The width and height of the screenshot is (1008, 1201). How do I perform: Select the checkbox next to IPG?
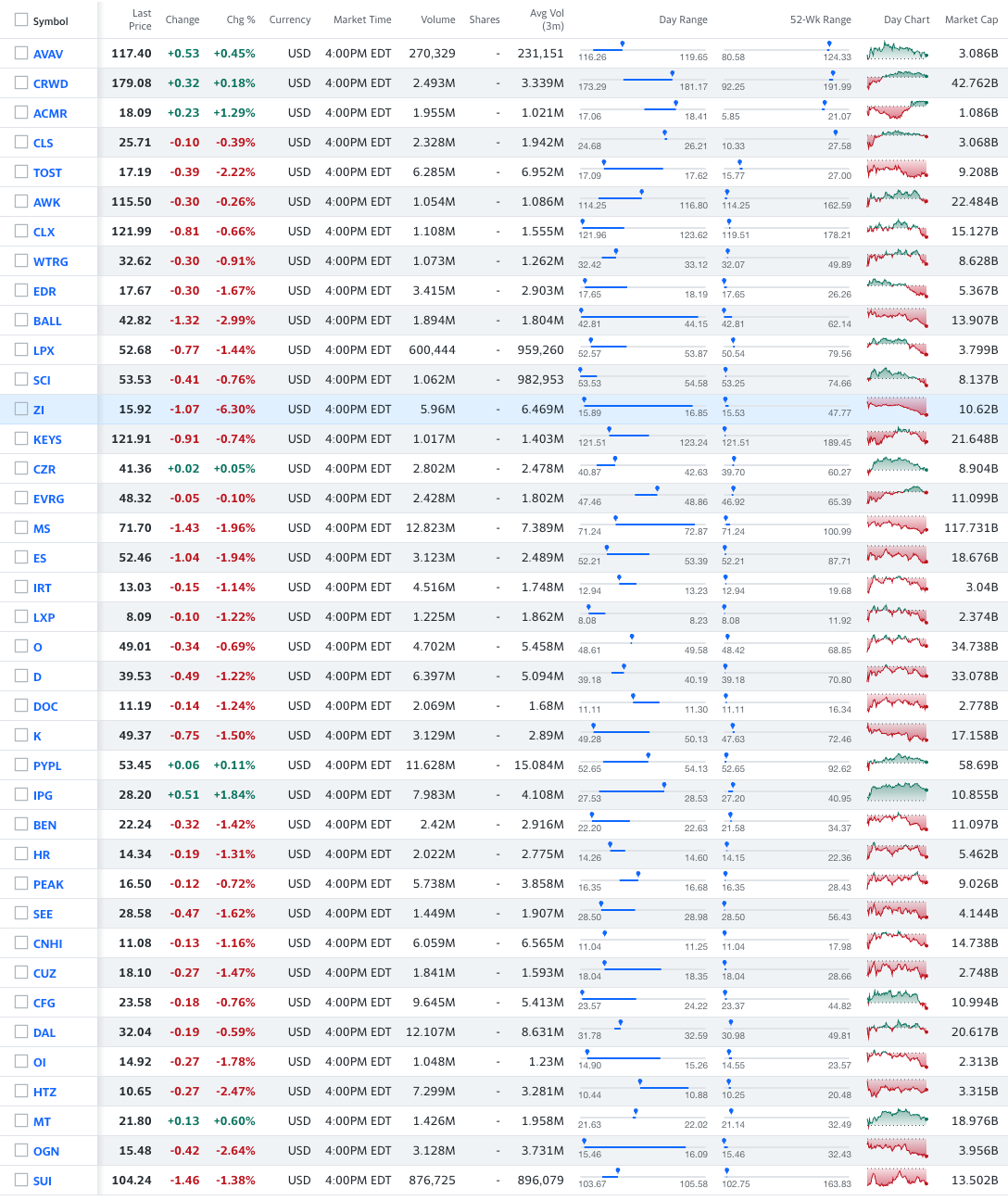pos(21,794)
